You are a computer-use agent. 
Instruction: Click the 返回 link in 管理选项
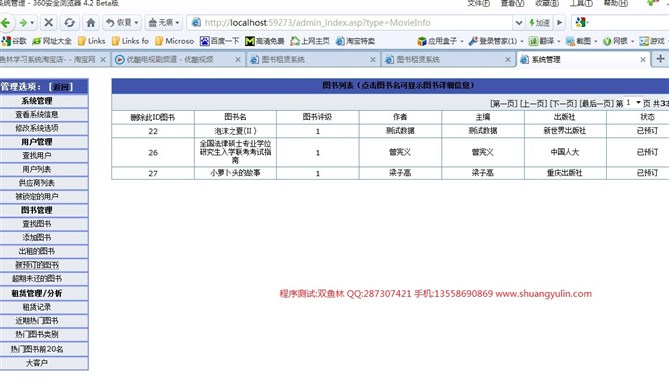[x=61, y=87]
